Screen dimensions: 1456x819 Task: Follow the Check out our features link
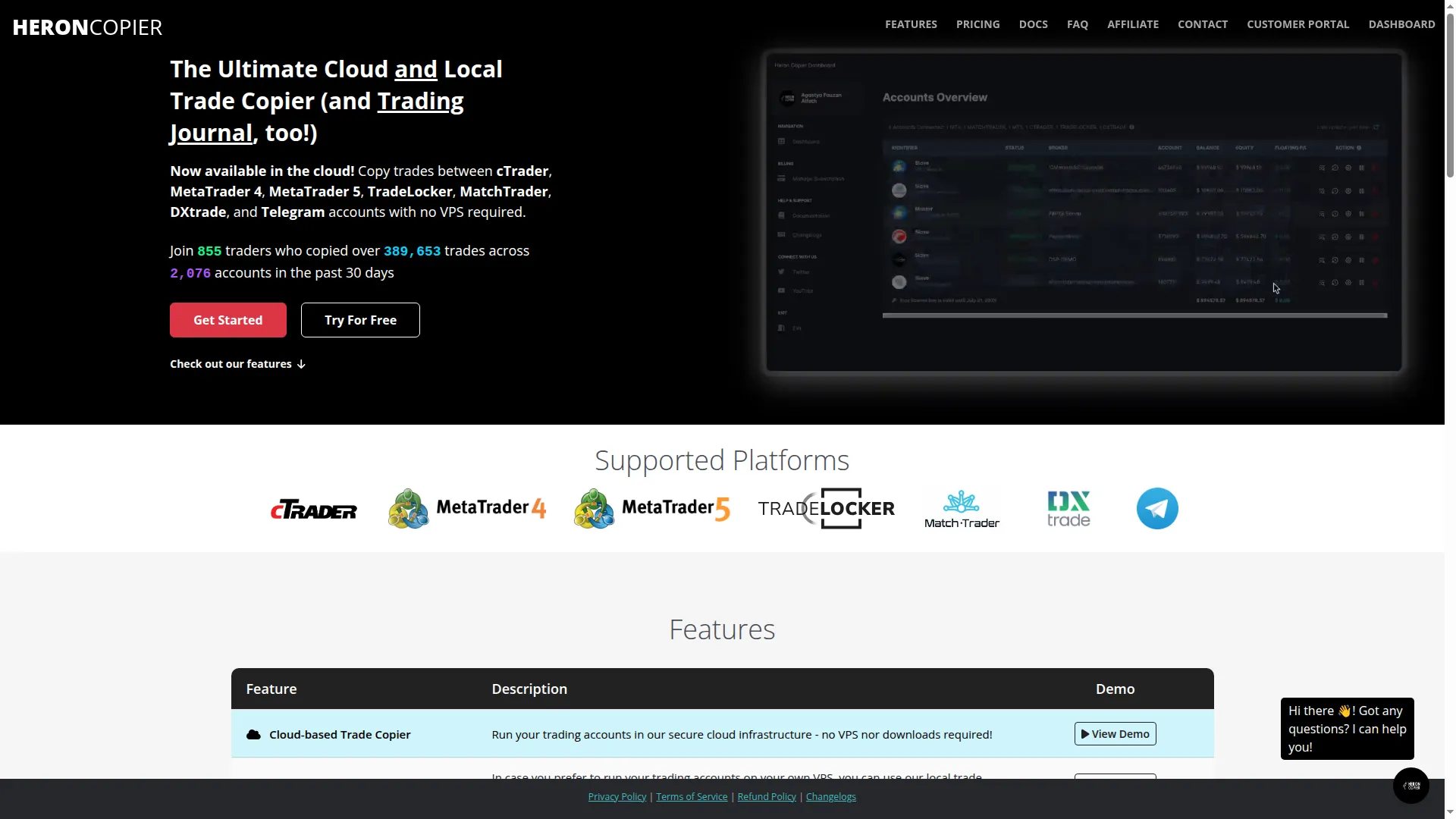(238, 364)
